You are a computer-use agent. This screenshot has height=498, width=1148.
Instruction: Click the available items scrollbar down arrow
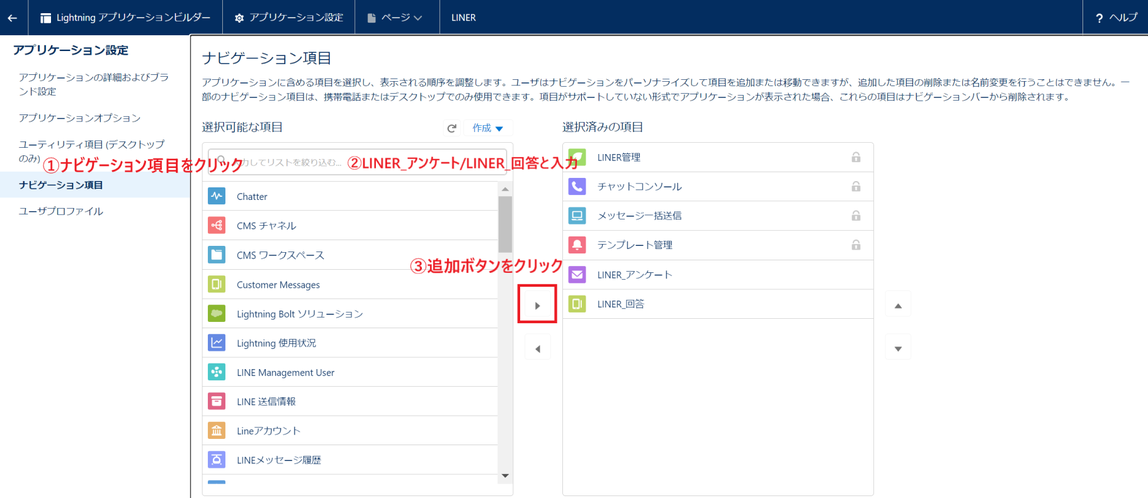tap(504, 476)
